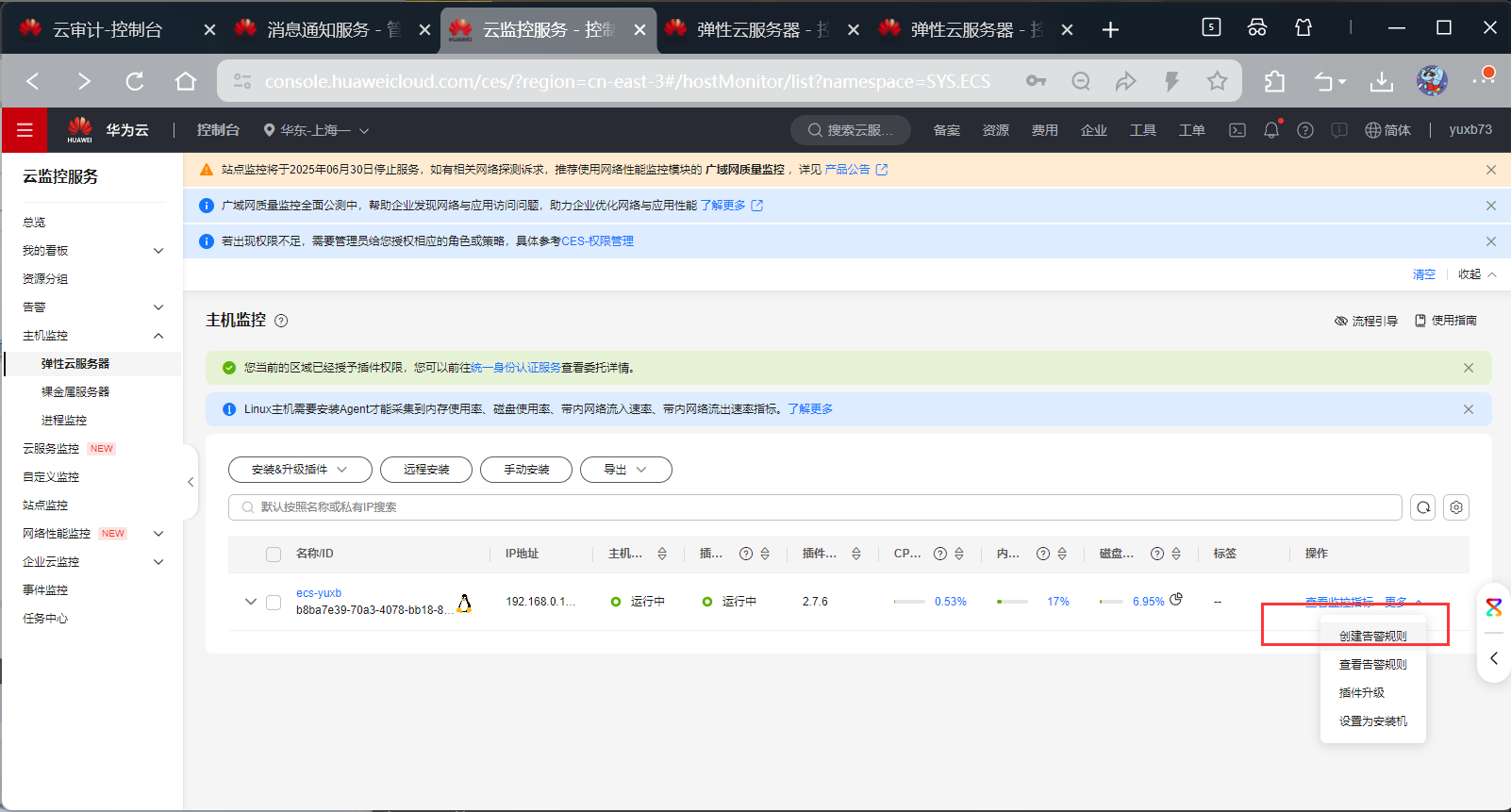Screen dimensions: 1511x812
Task: Open 使用指南 guide
Action: (x=1446, y=321)
